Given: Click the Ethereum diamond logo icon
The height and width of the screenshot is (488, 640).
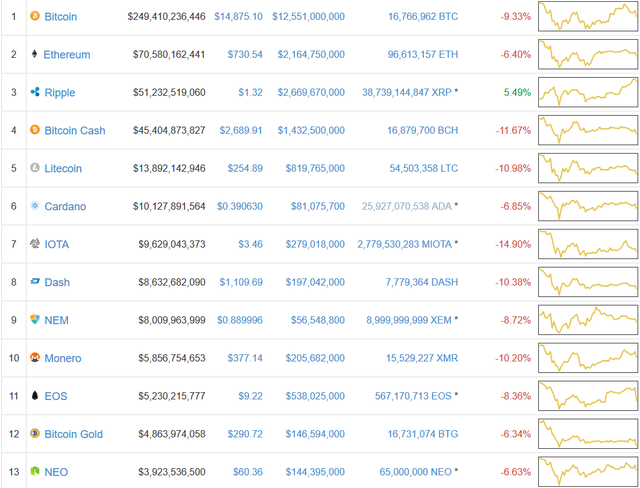Looking at the screenshot, I should pos(35,54).
